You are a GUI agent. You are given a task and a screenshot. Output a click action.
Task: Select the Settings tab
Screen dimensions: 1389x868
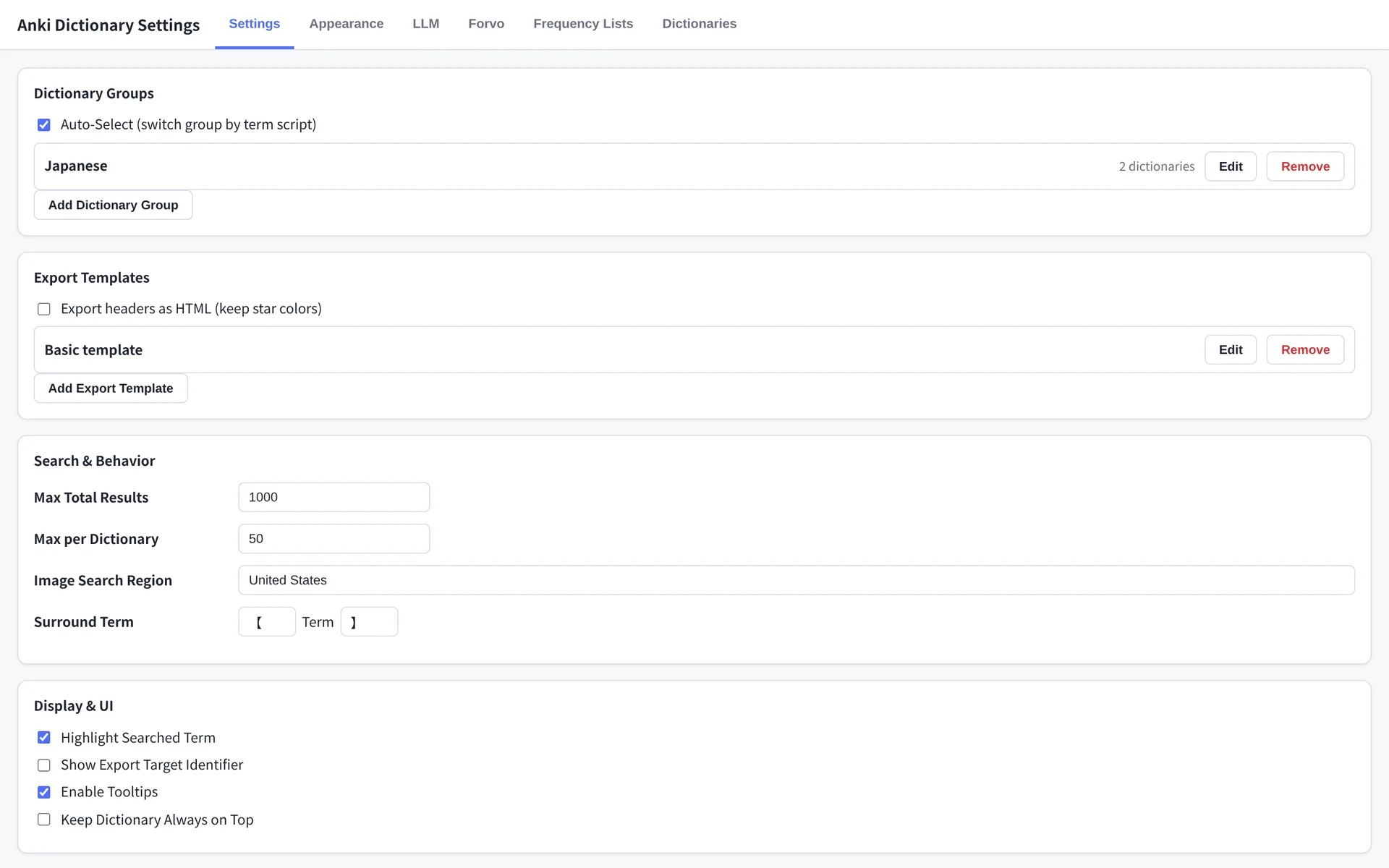[254, 24]
